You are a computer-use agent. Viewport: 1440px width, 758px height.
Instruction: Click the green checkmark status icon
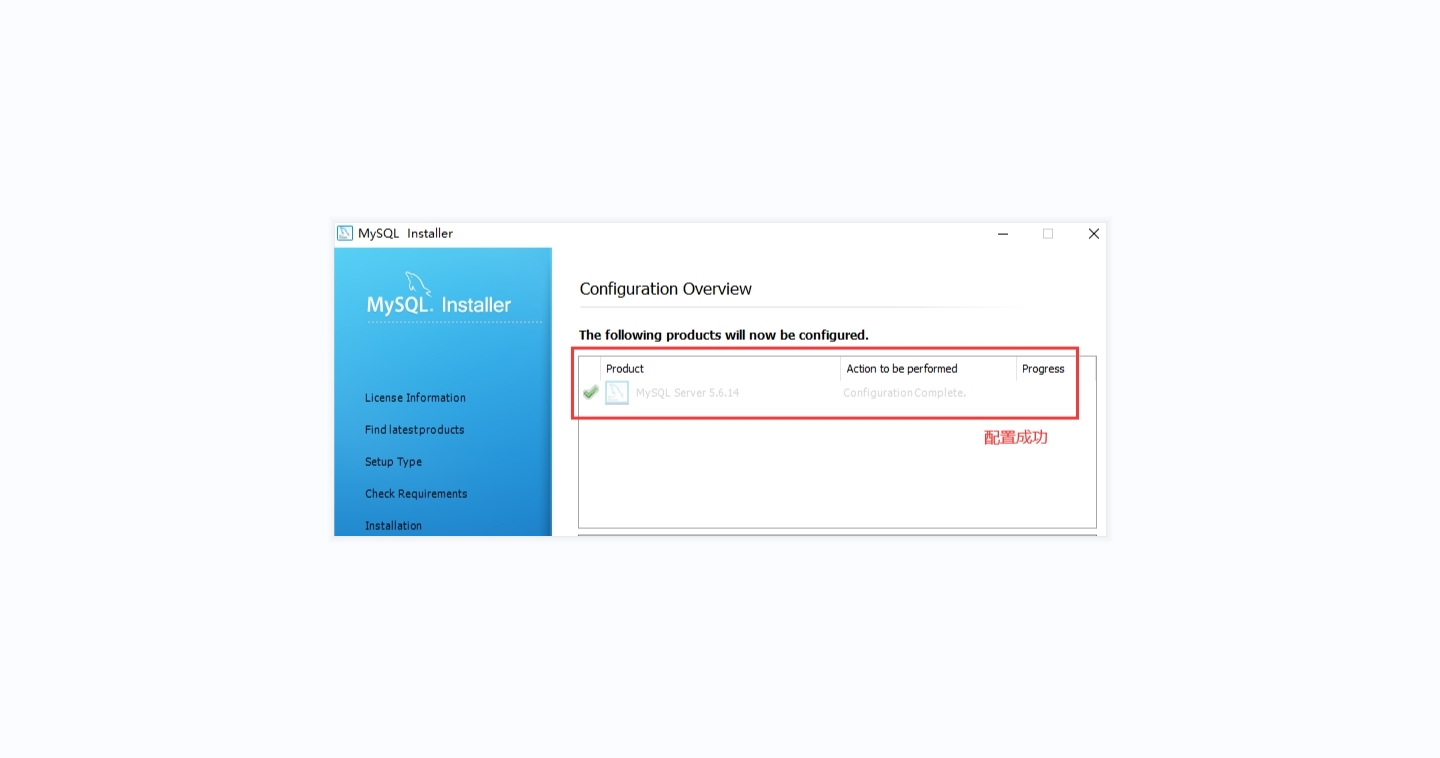(x=590, y=393)
